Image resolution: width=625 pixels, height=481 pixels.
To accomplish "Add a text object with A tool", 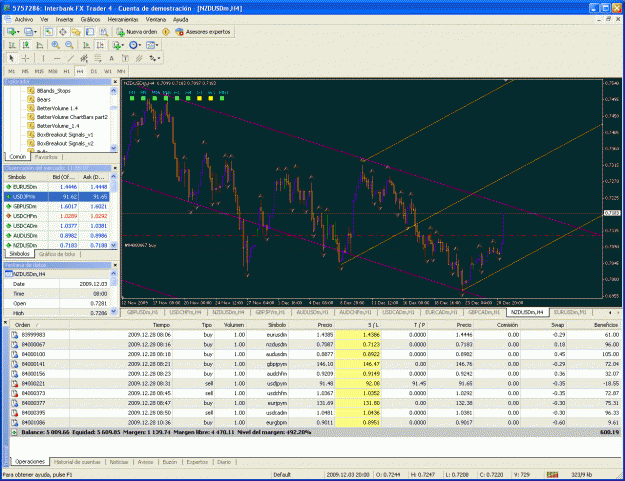I will (112, 58).
